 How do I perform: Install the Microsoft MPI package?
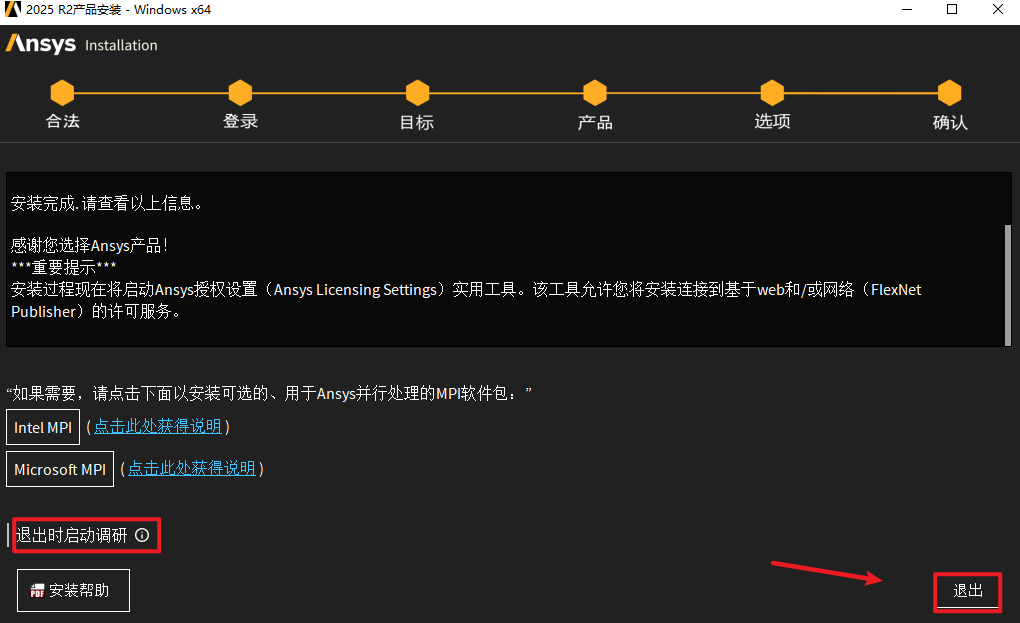point(60,469)
